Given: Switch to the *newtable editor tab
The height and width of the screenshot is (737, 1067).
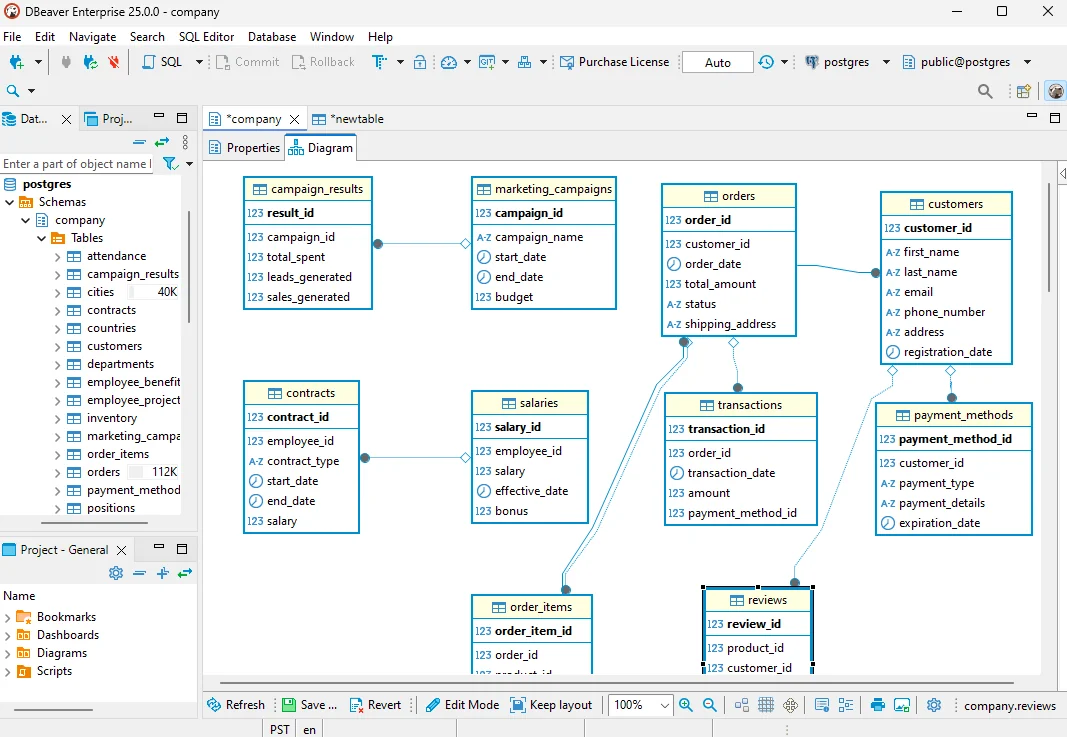Looking at the screenshot, I should (348, 119).
